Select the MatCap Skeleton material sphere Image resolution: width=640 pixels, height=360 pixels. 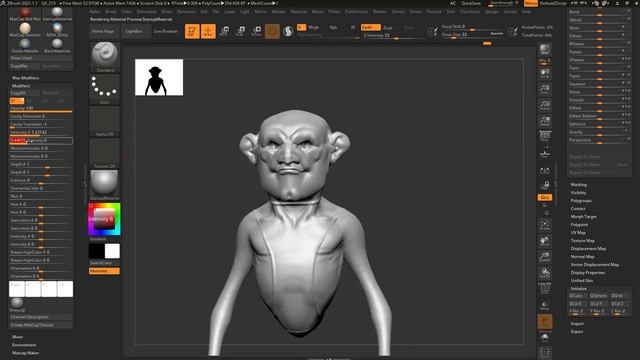(25, 28)
